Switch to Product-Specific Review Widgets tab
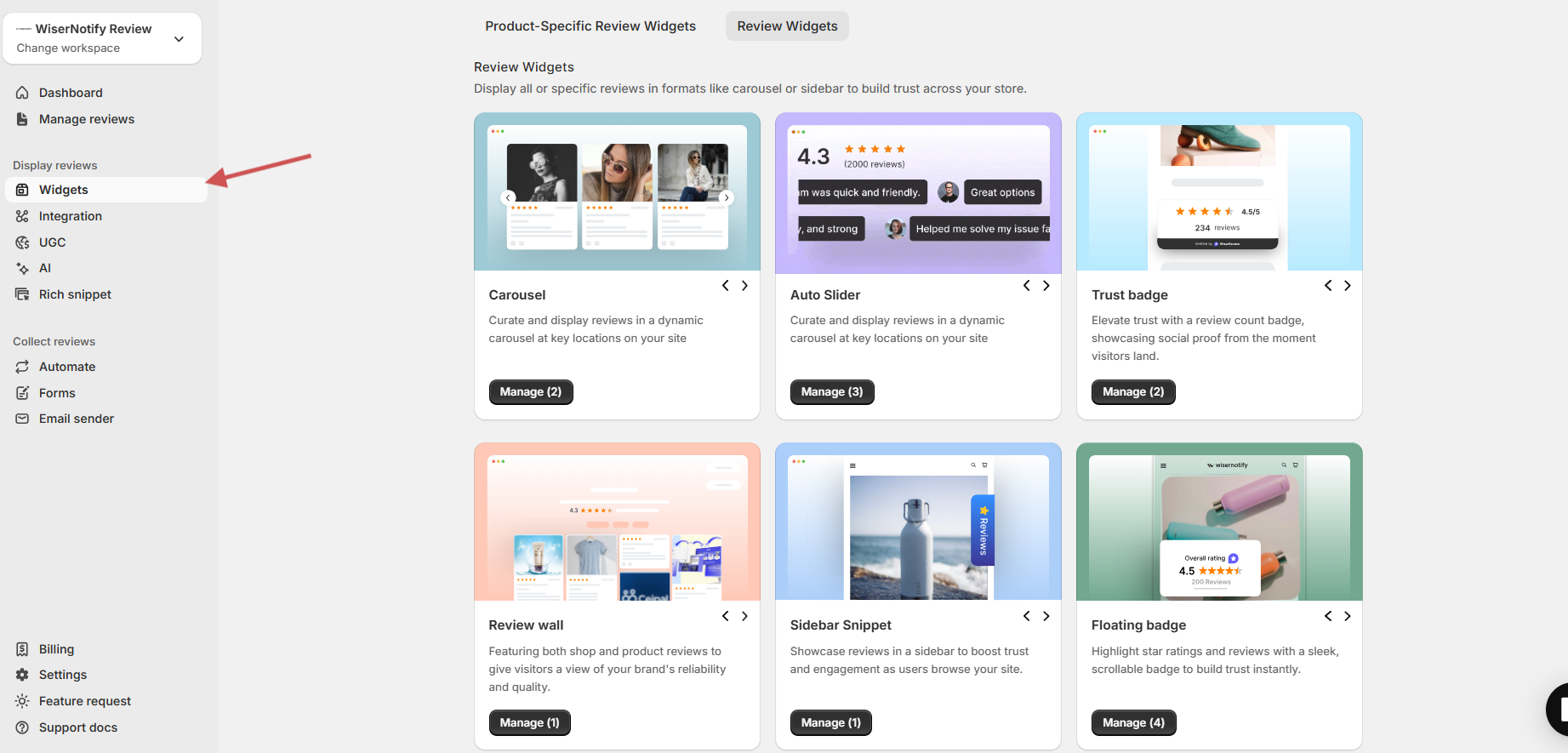Viewport: 1568px width, 753px height. (x=590, y=26)
